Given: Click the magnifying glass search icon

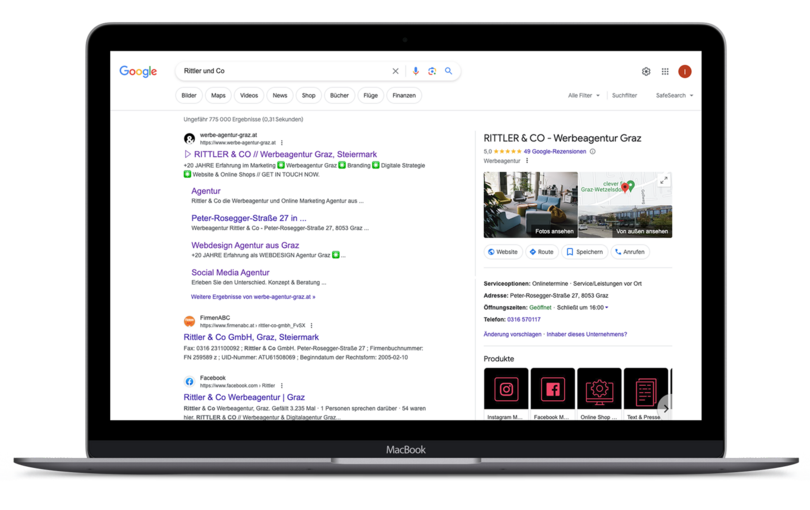Looking at the screenshot, I should (448, 71).
